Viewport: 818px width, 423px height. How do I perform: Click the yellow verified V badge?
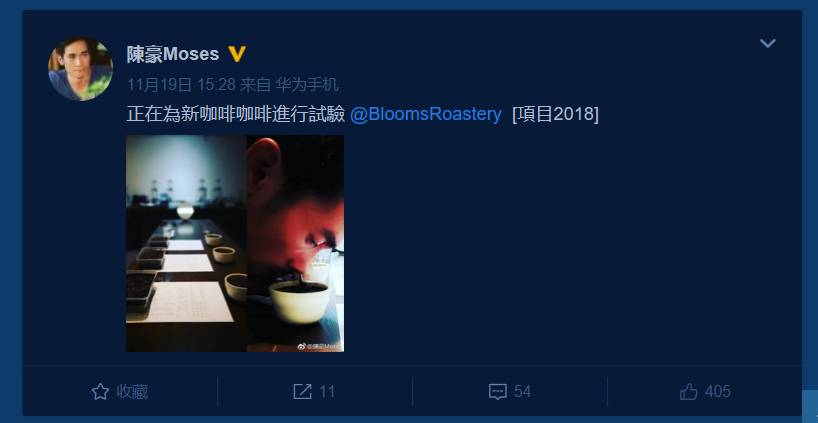(x=237, y=54)
